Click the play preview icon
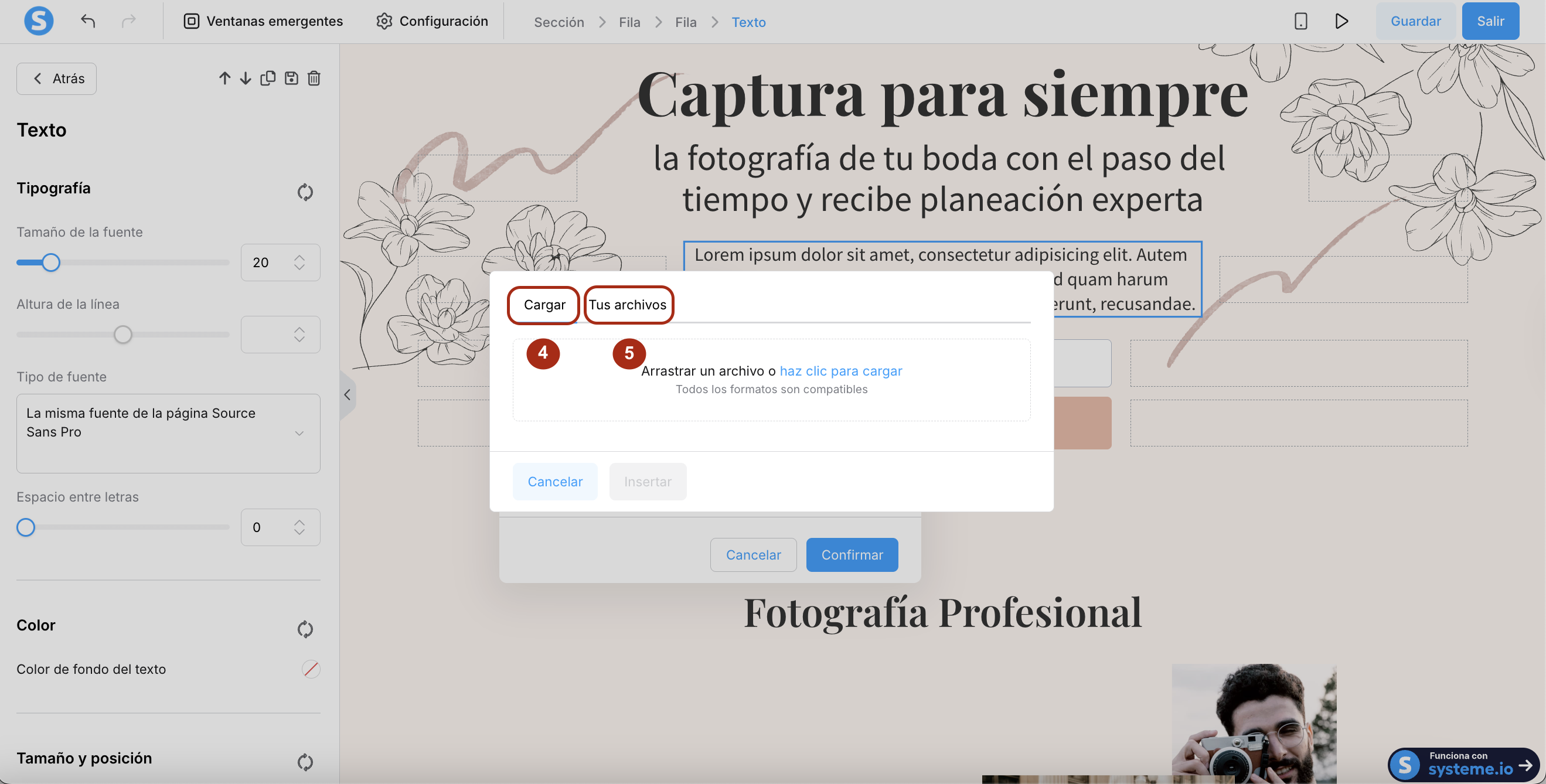1546x784 pixels. coord(1341,22)
